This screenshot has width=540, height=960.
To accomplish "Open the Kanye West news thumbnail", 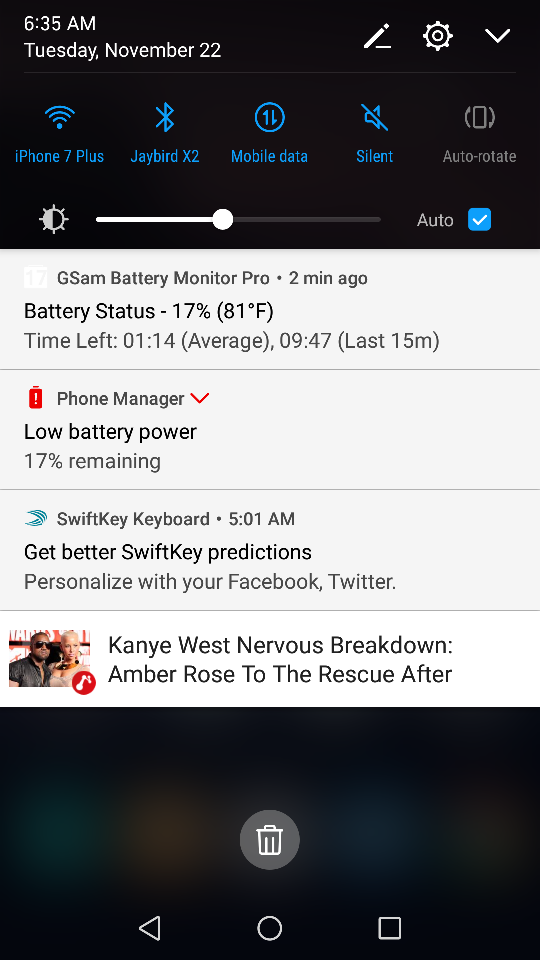I will [50, 659].
